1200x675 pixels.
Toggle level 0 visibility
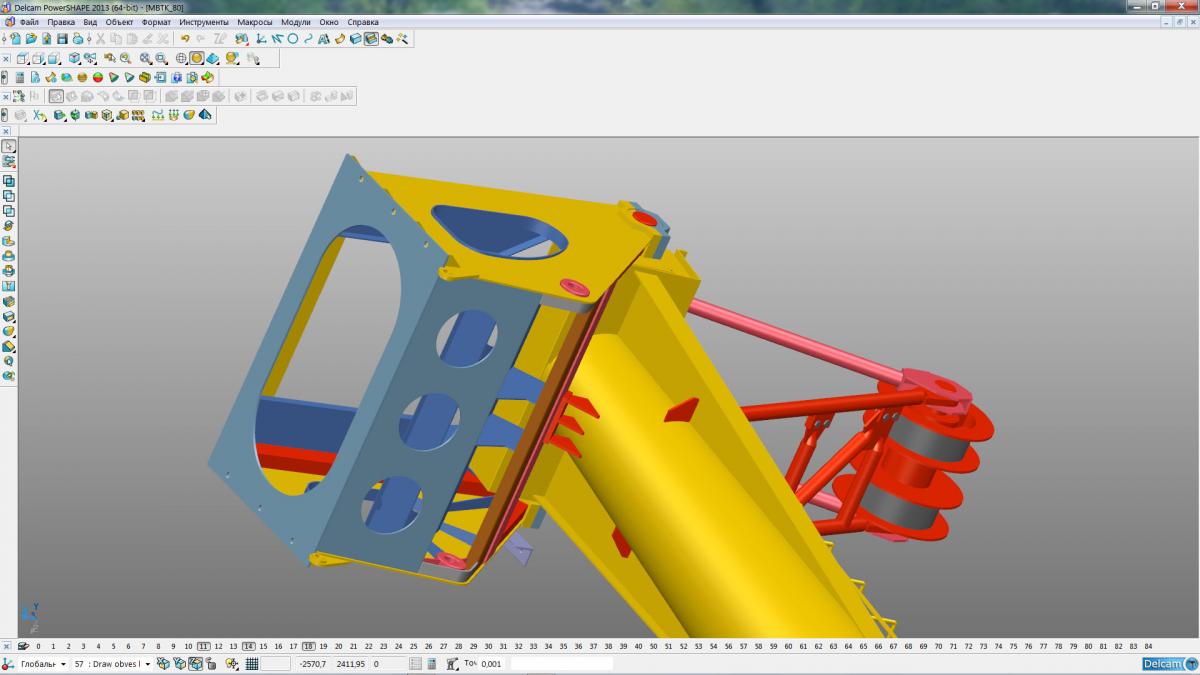click(38, 646)
